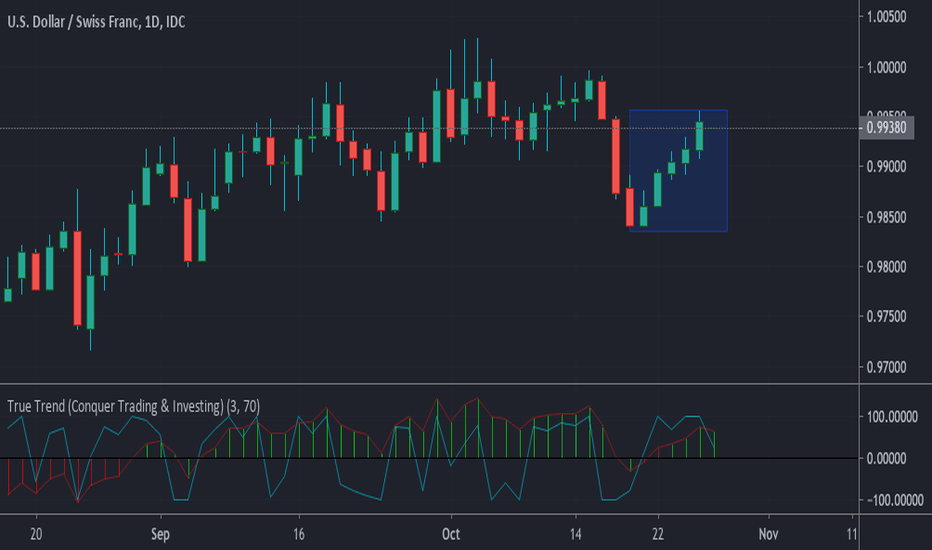Select the True Trend indicator label
Image resolution: width=932 pixels, height=550 pixels.
click(133, 407)
